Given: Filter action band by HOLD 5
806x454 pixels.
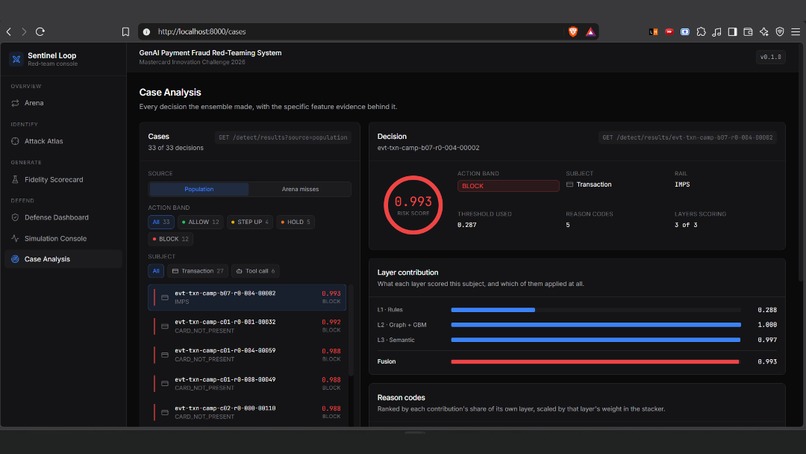Looking at the screenshot, I should (296, 222).
